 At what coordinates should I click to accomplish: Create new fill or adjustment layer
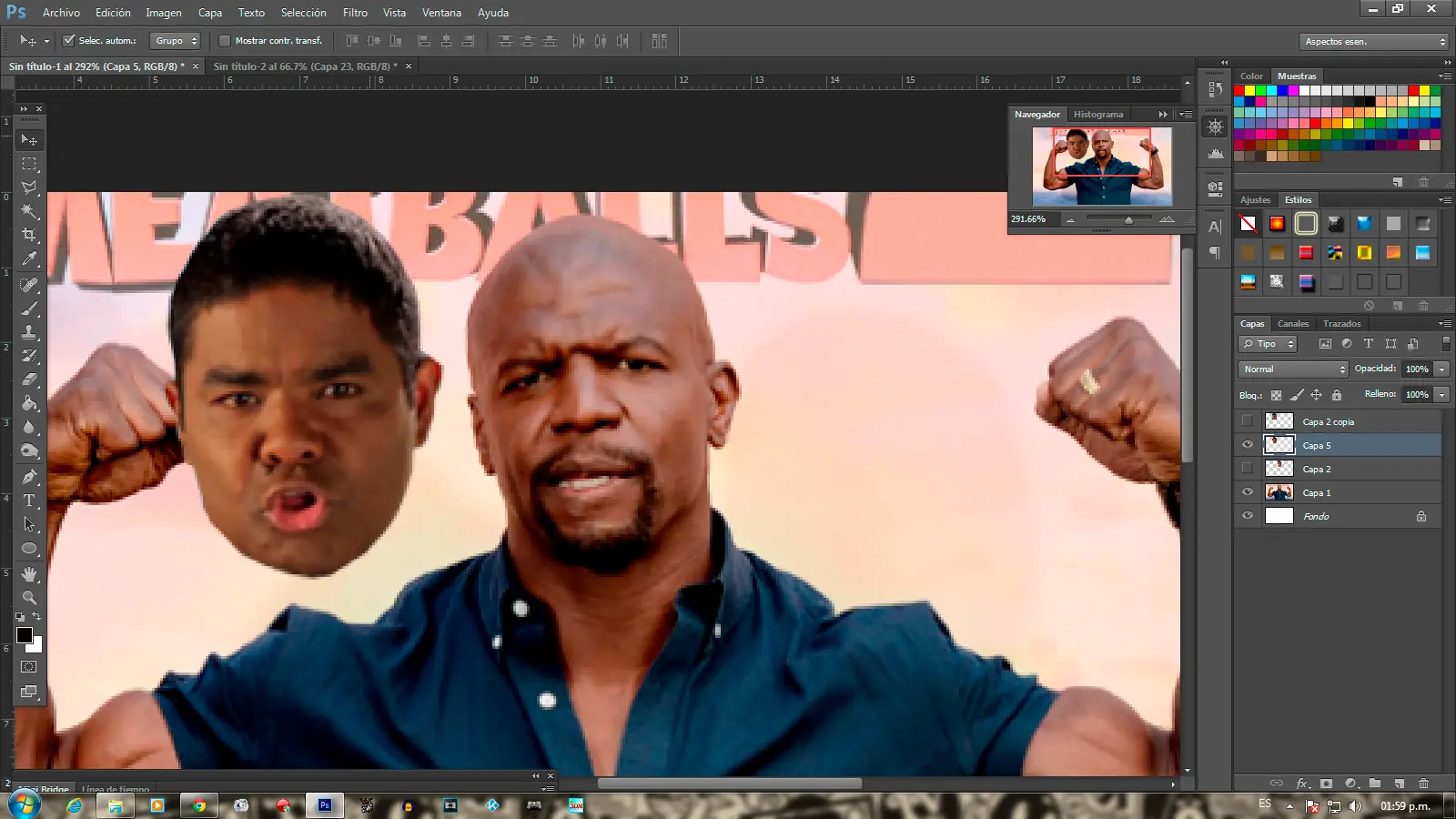point(1350,783)
